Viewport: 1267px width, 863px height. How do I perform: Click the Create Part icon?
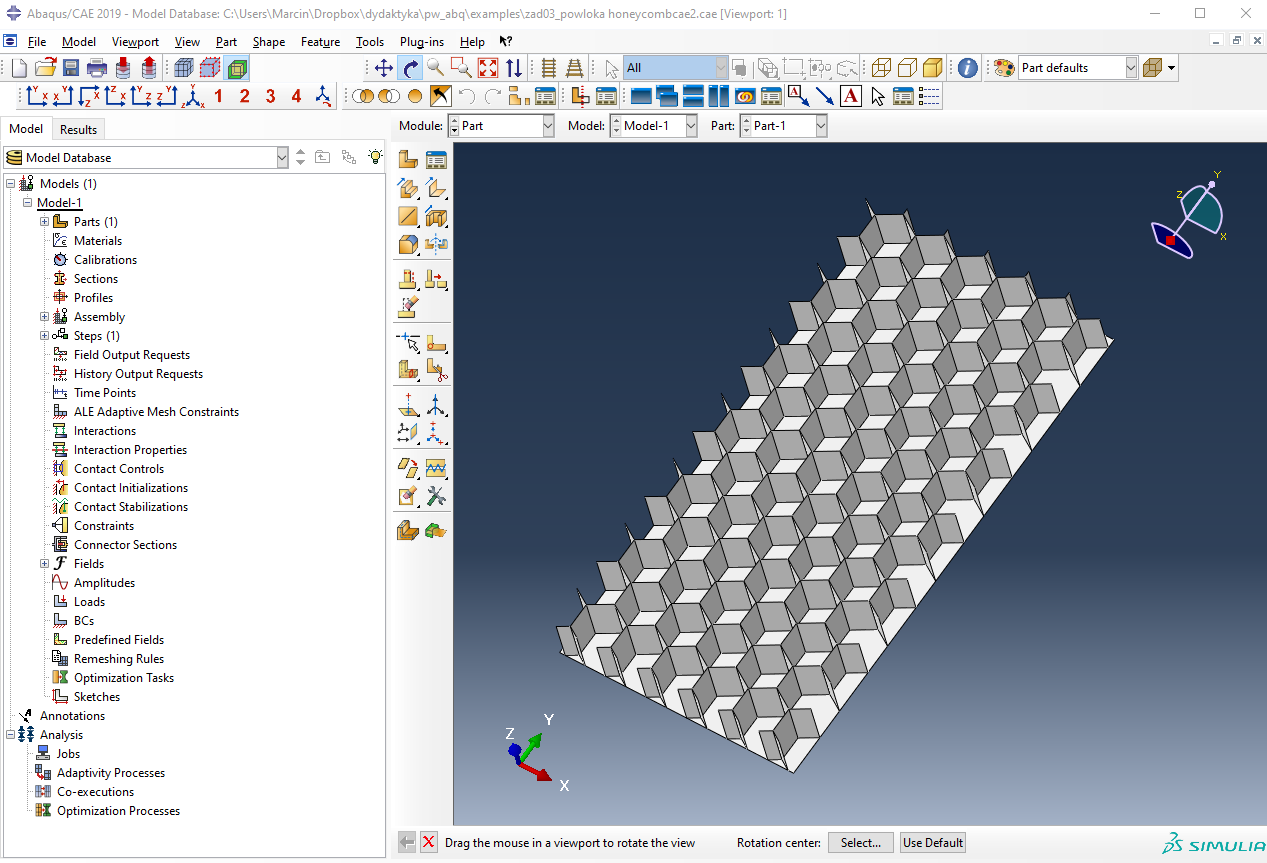408,159
